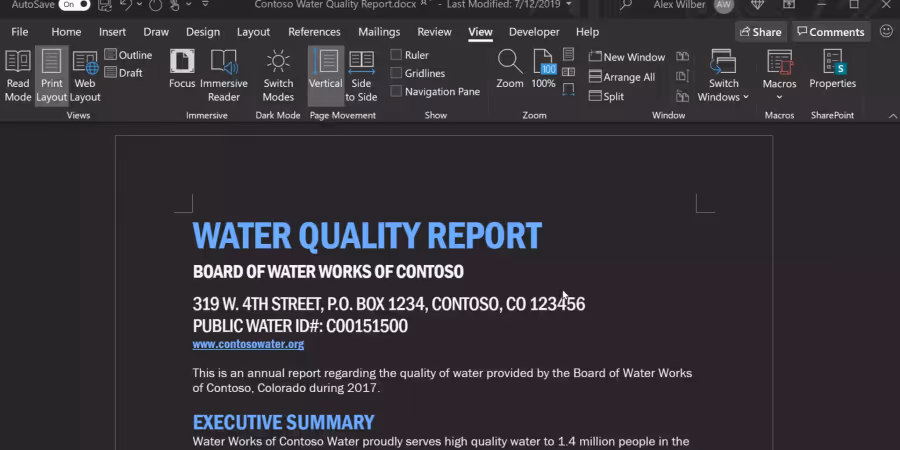This screenshot has width=900, height=450.
Task: Select Side to Side page movement
Action: click(x=361, y=76)
